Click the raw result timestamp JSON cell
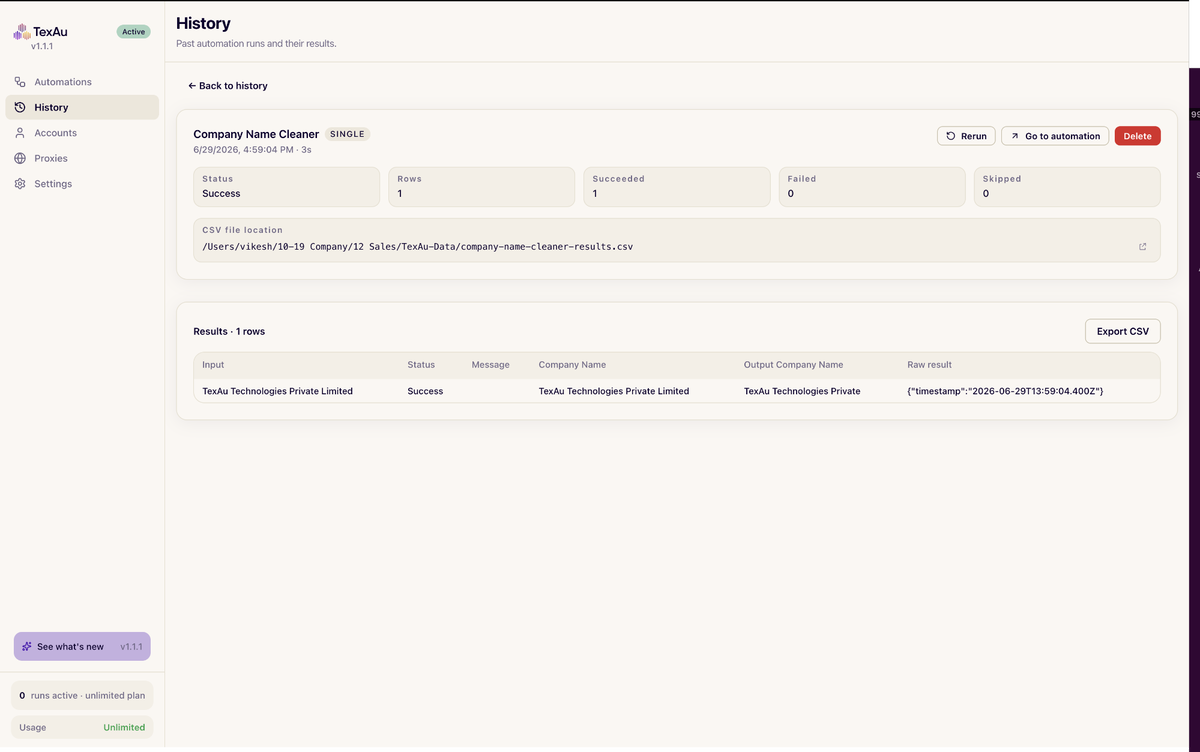The height and width of the screenshot is (752, 1200). 1005,391
